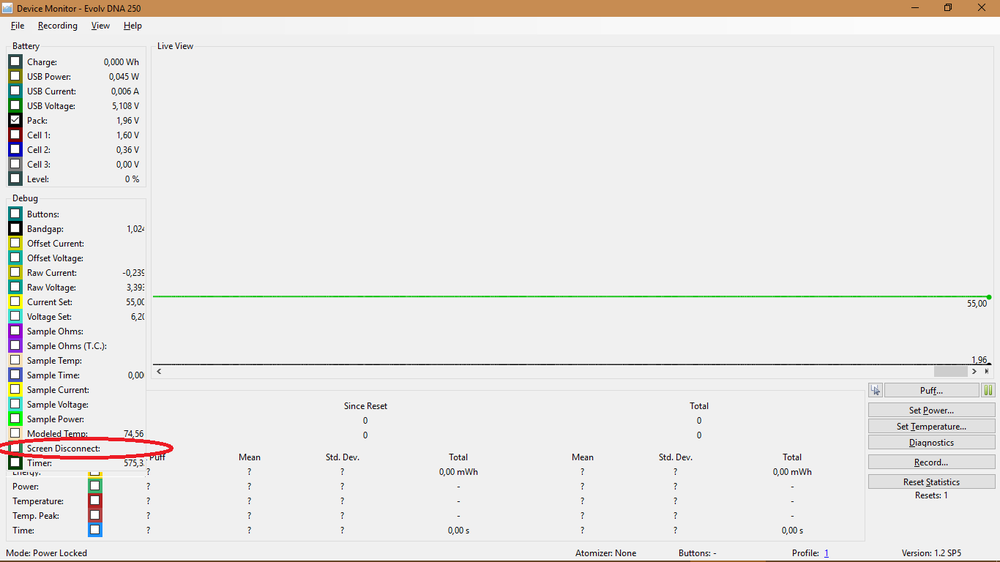This screenshot has width=1000, height=562.
Task: Toggle Current Set checkbox
Action: [15, 302]
